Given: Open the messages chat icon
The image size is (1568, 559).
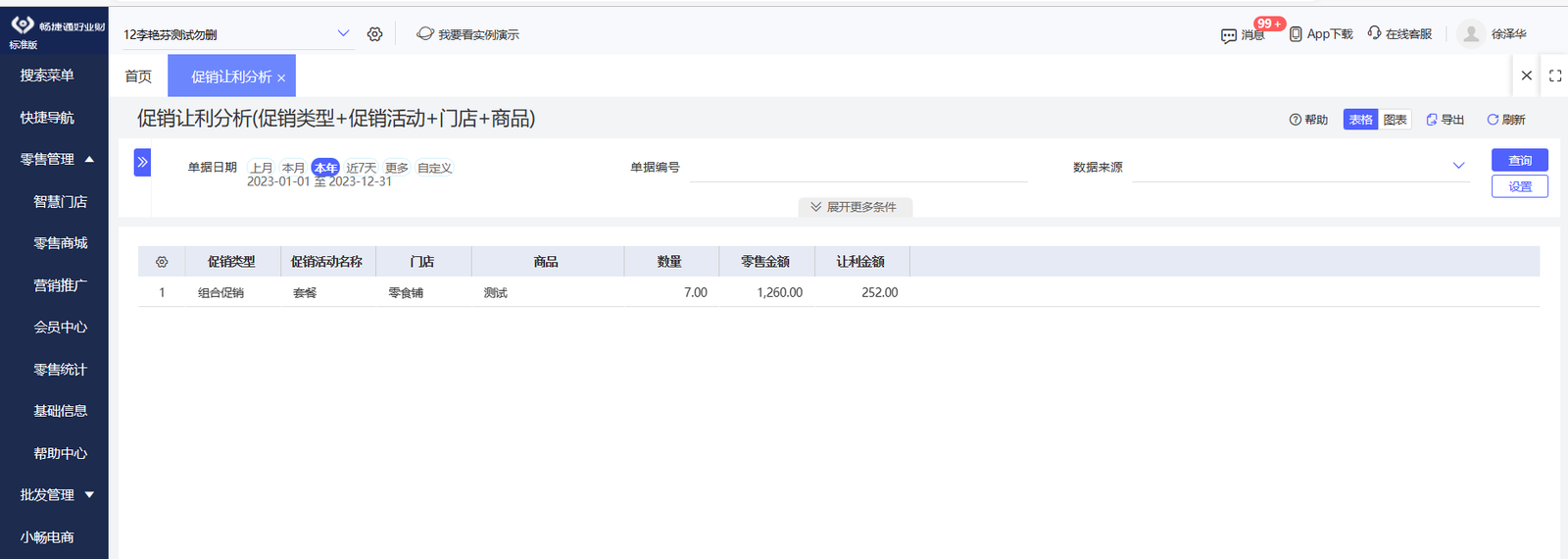Looking at the screenshot, I should 1229,35.
